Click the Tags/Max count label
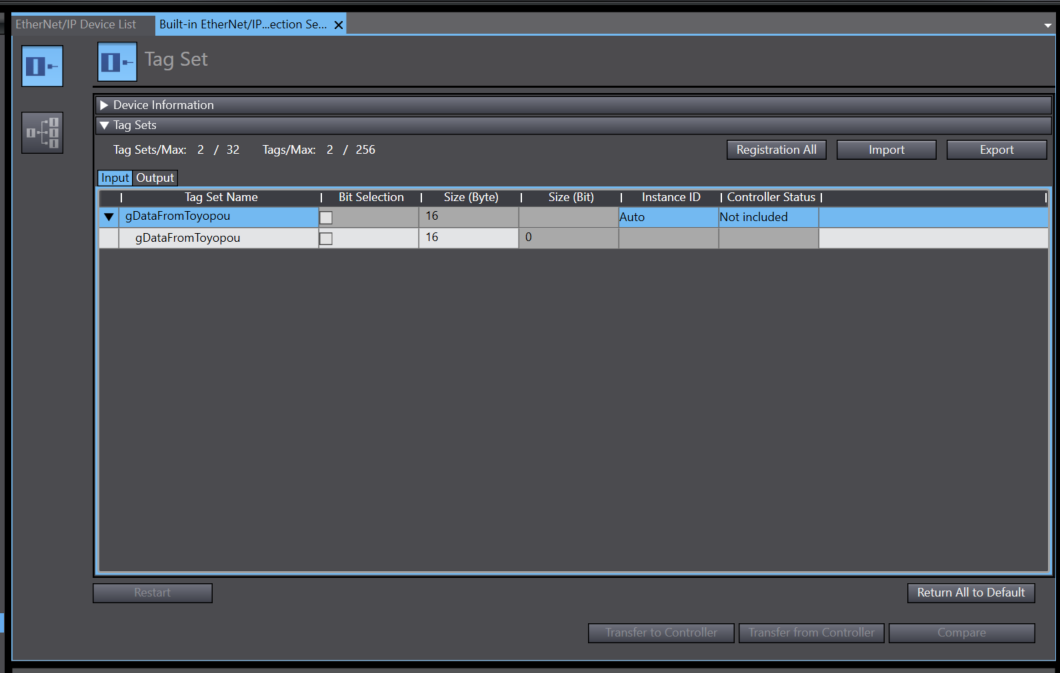Image resolution: width=1060 pixels, height=673 pixels. (x=319, y=150)
